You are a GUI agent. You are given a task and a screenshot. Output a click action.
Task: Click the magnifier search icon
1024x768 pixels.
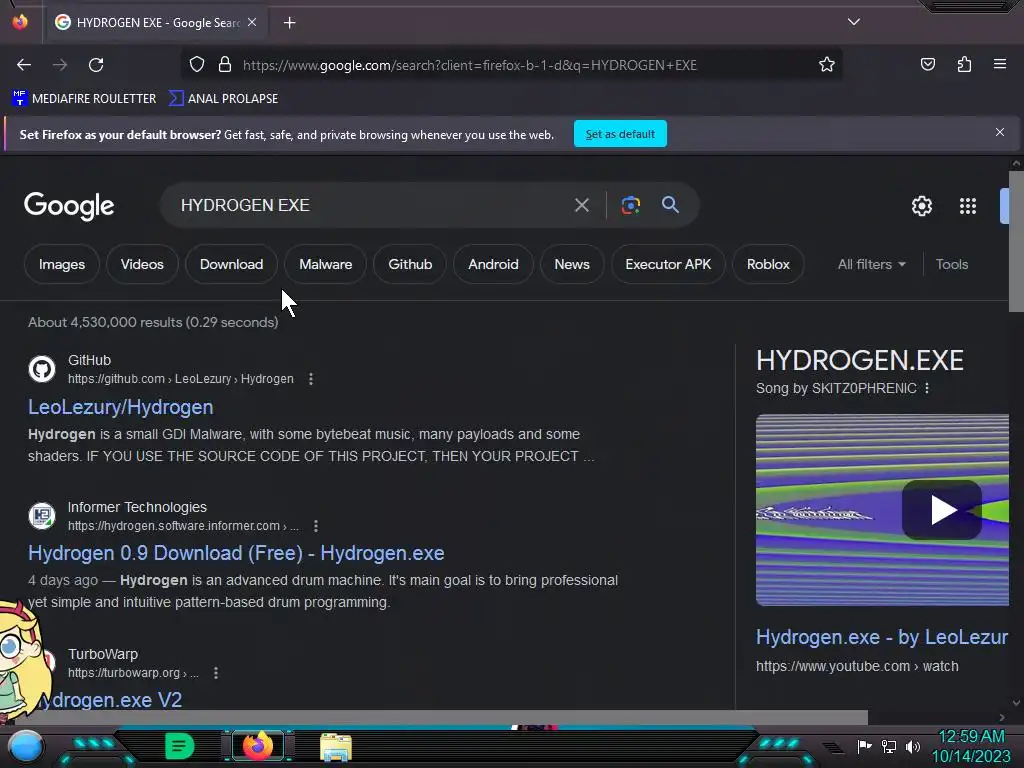(670, 204)
